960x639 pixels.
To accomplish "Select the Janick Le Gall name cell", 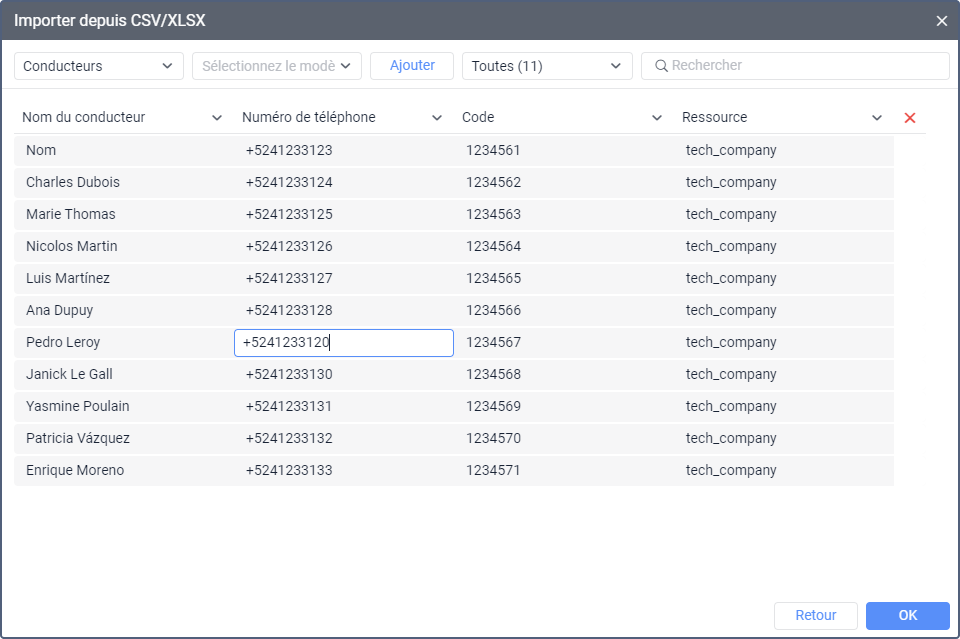I will 69,374.
